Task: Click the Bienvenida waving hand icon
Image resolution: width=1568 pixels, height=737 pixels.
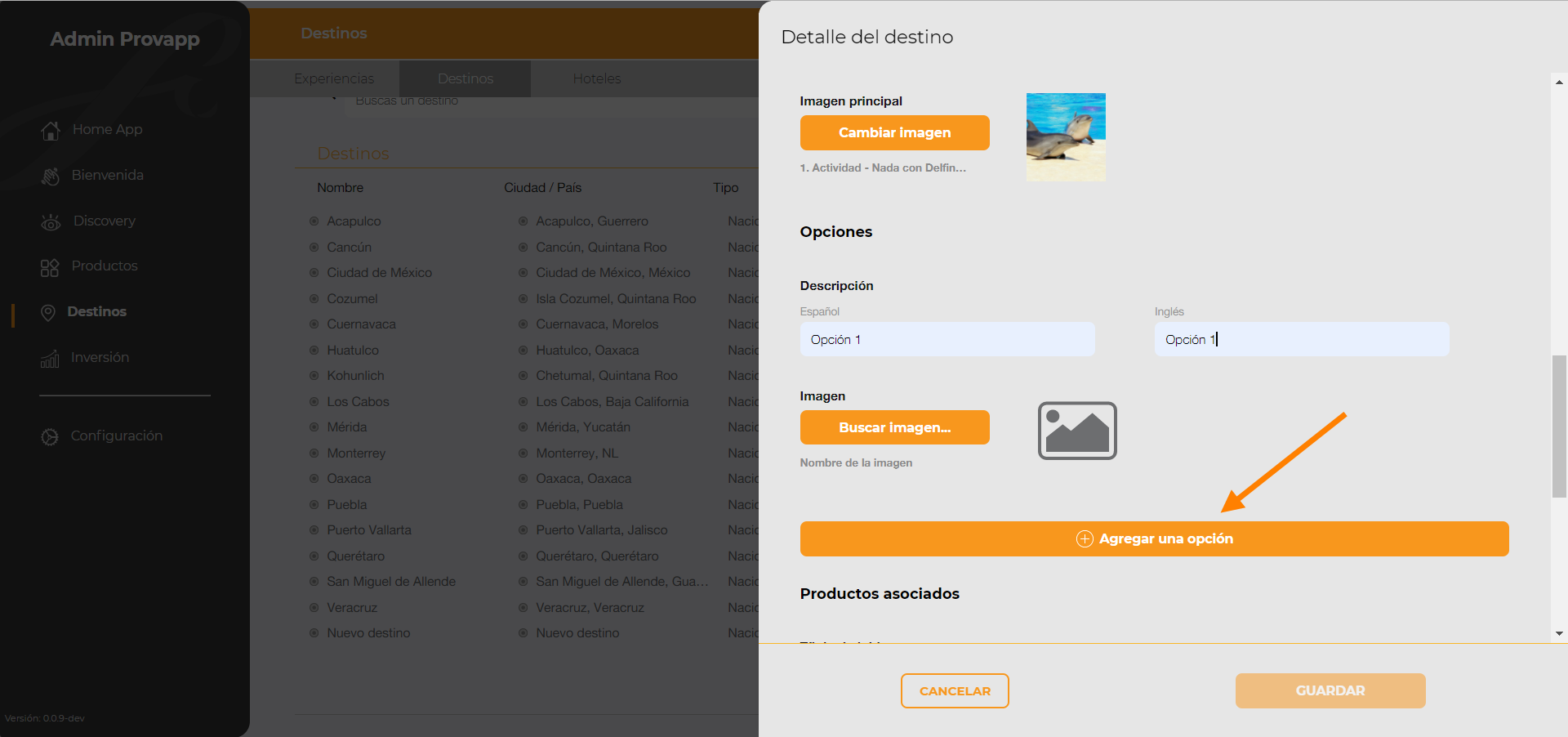Action: pyautogui.click(x=51, y=176)
